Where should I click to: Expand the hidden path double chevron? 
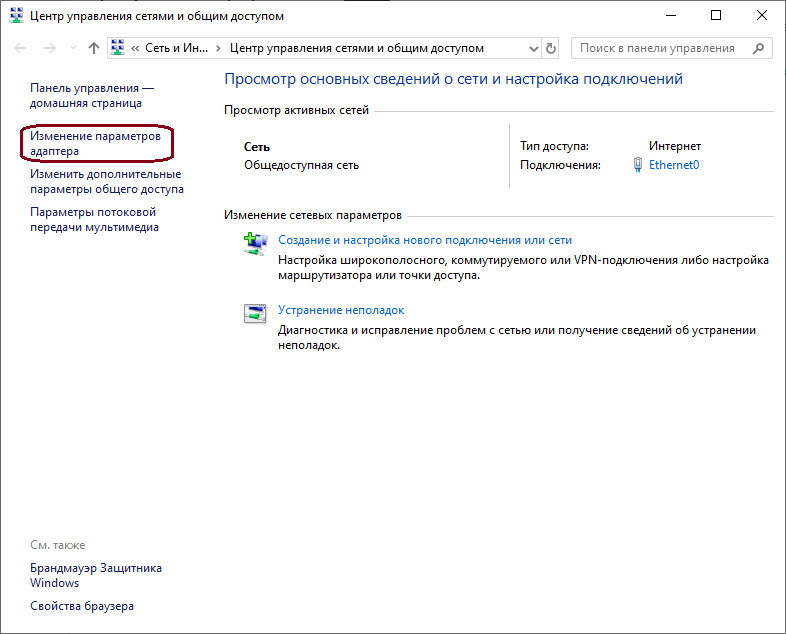coord(135,49)
